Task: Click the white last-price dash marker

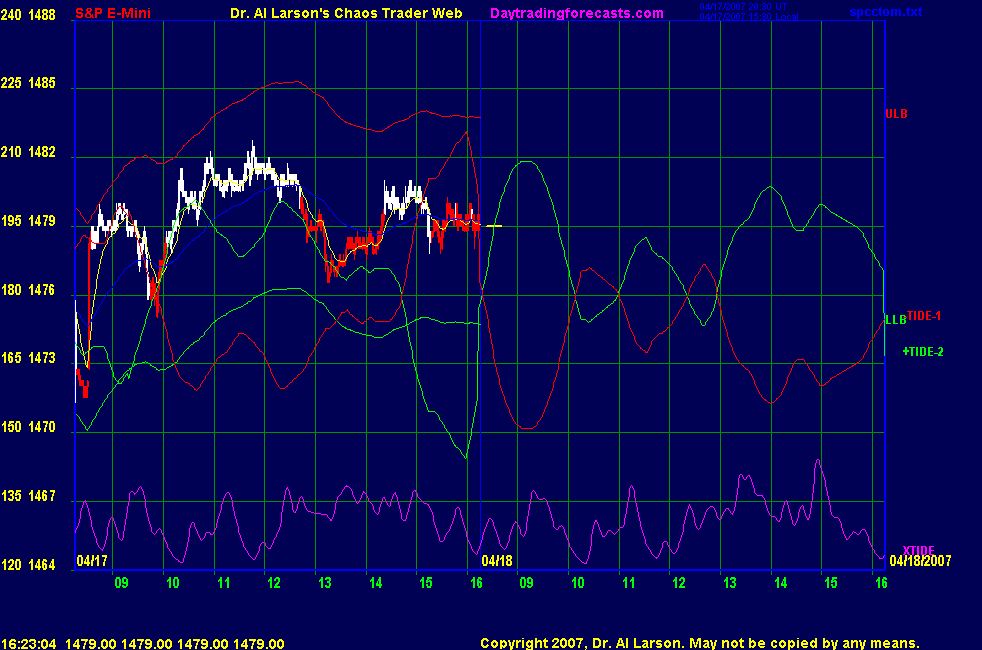Action: [x=494, y=226]
